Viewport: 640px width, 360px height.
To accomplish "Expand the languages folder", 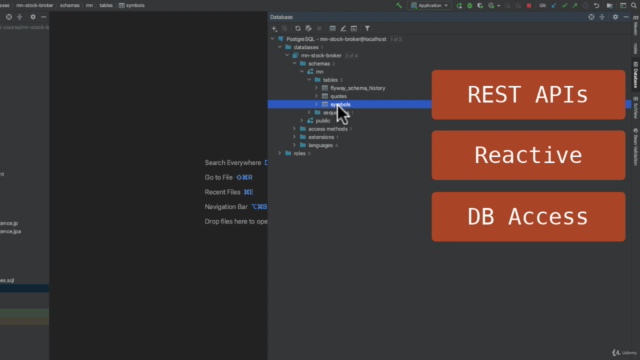I will (x=294, y=145).
